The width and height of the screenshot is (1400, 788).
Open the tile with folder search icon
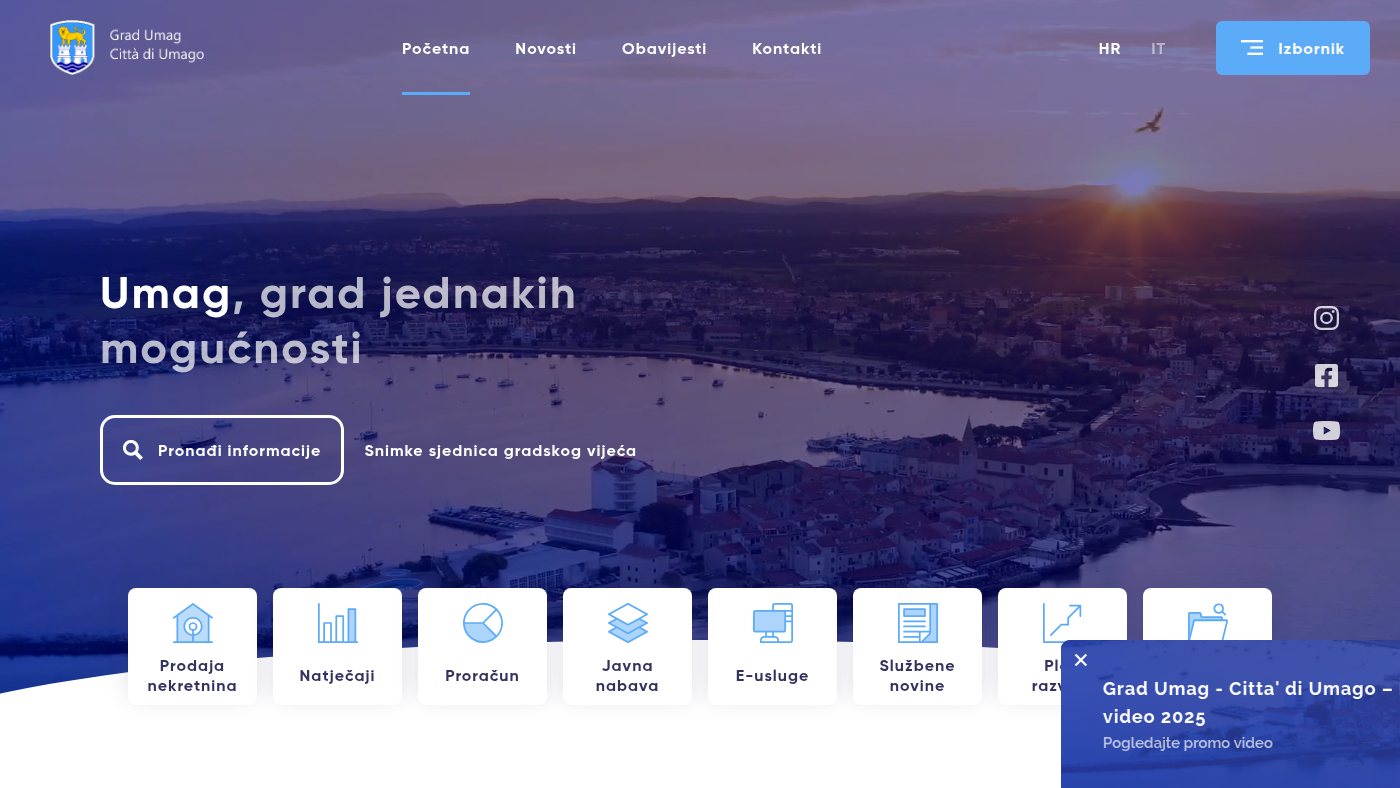(1207, 614)
